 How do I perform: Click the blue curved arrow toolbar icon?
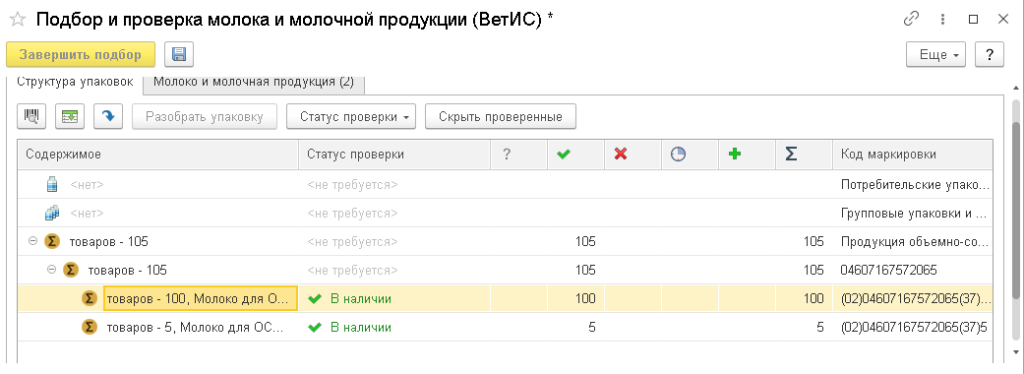point(108,117)
